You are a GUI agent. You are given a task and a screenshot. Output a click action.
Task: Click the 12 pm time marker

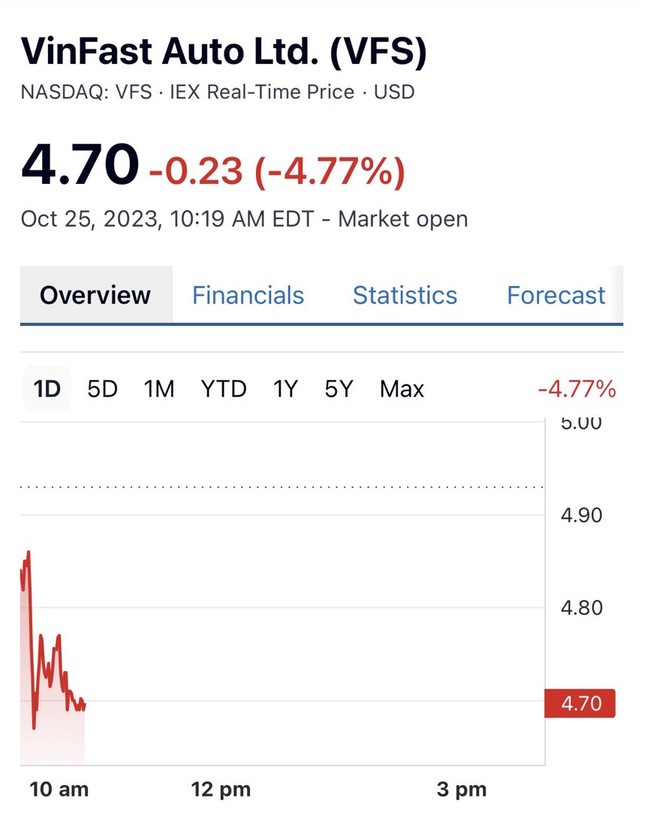220,789
